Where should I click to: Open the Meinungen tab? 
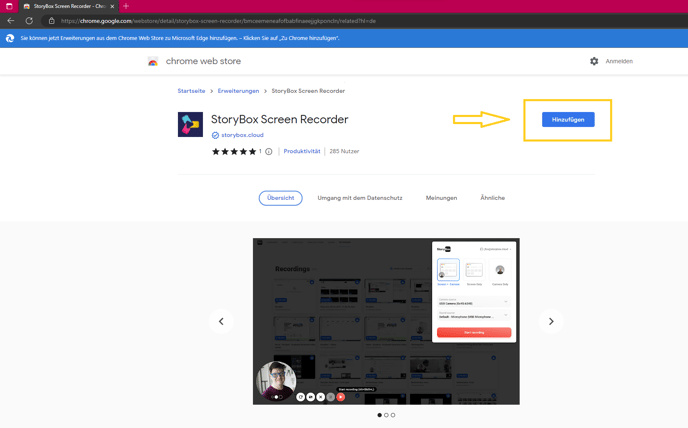(x=441, y=198)
